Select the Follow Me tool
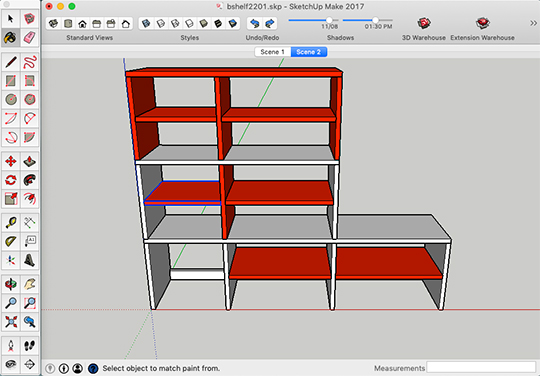Screen dimensions: 540x376 point(30,180)
